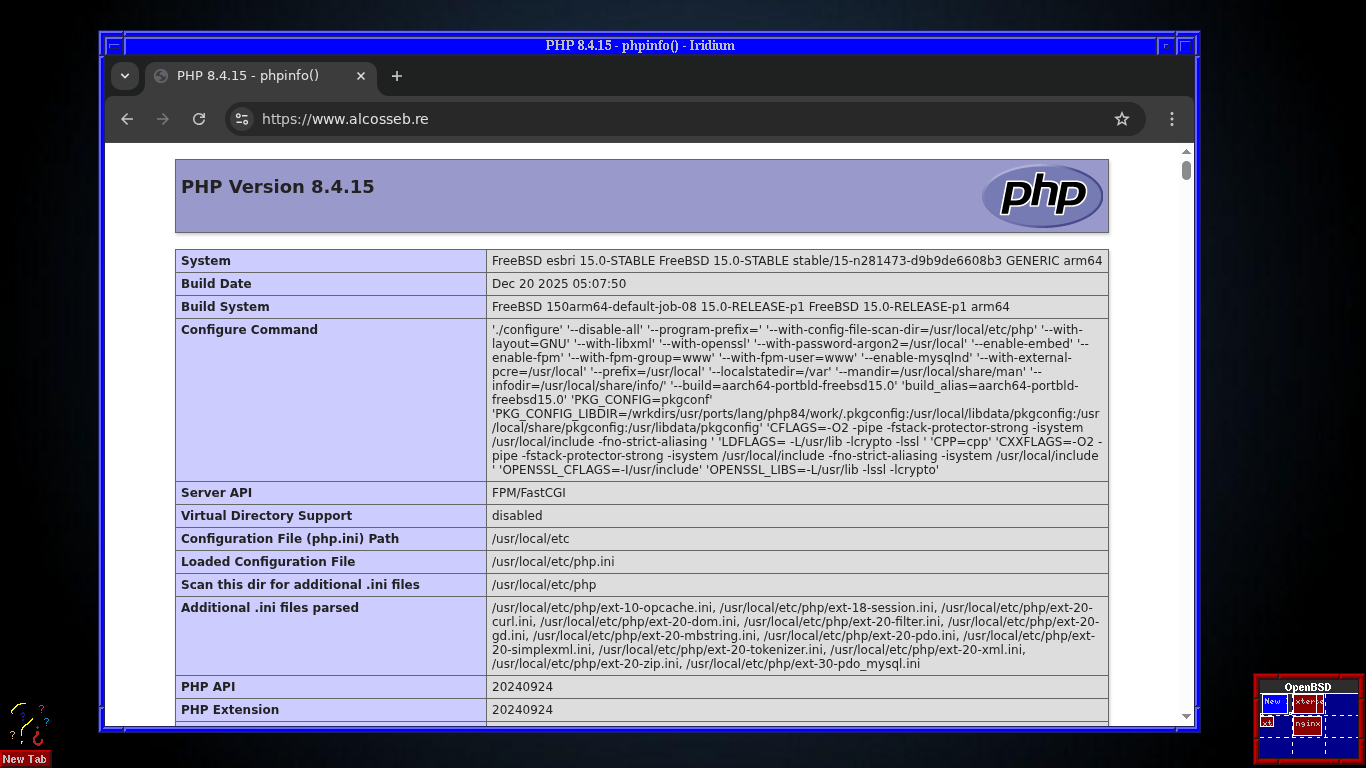Select the PHP 8.4.15 phpinfo() tab
The width and height of the screenshot is (1366, 768).
click(x=248, y=76)
